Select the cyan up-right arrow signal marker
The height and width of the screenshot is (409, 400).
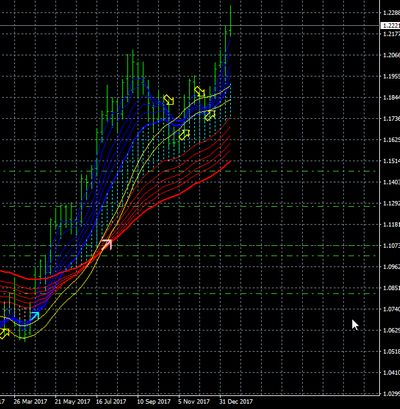(35, 315)
